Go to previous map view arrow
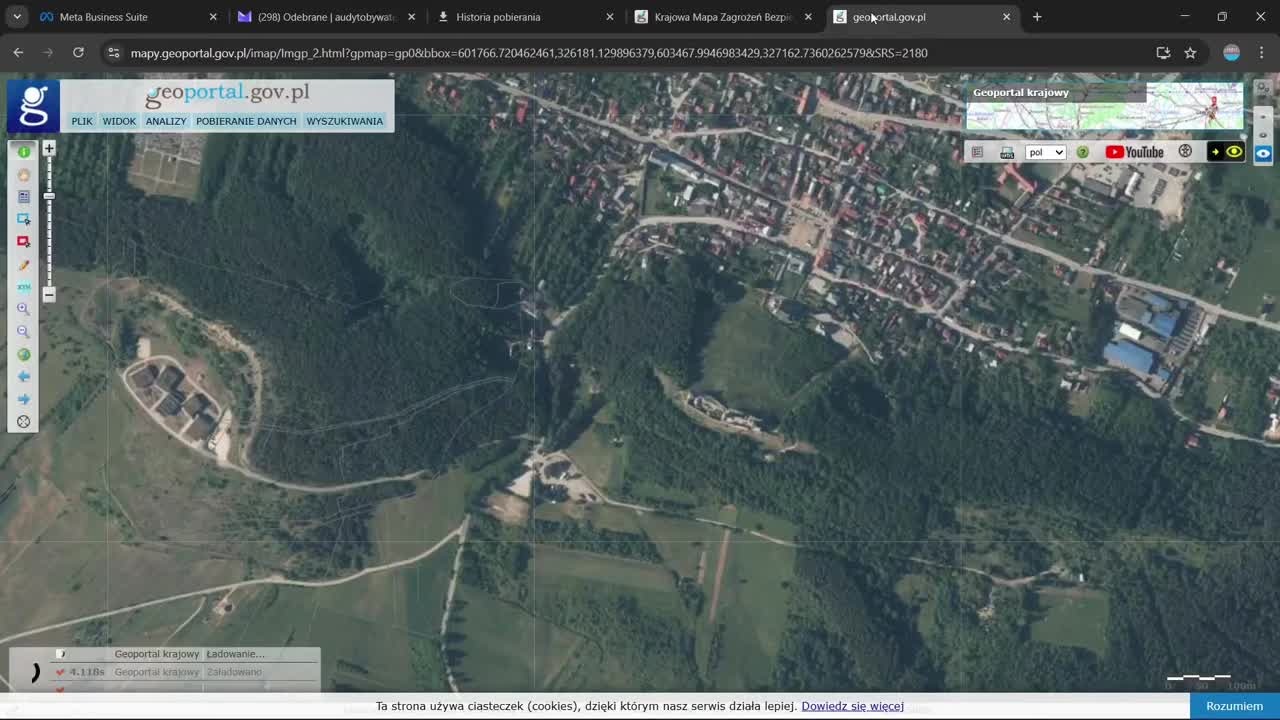Viewport: 1280px width, 720px height. [x=23, y=377]
